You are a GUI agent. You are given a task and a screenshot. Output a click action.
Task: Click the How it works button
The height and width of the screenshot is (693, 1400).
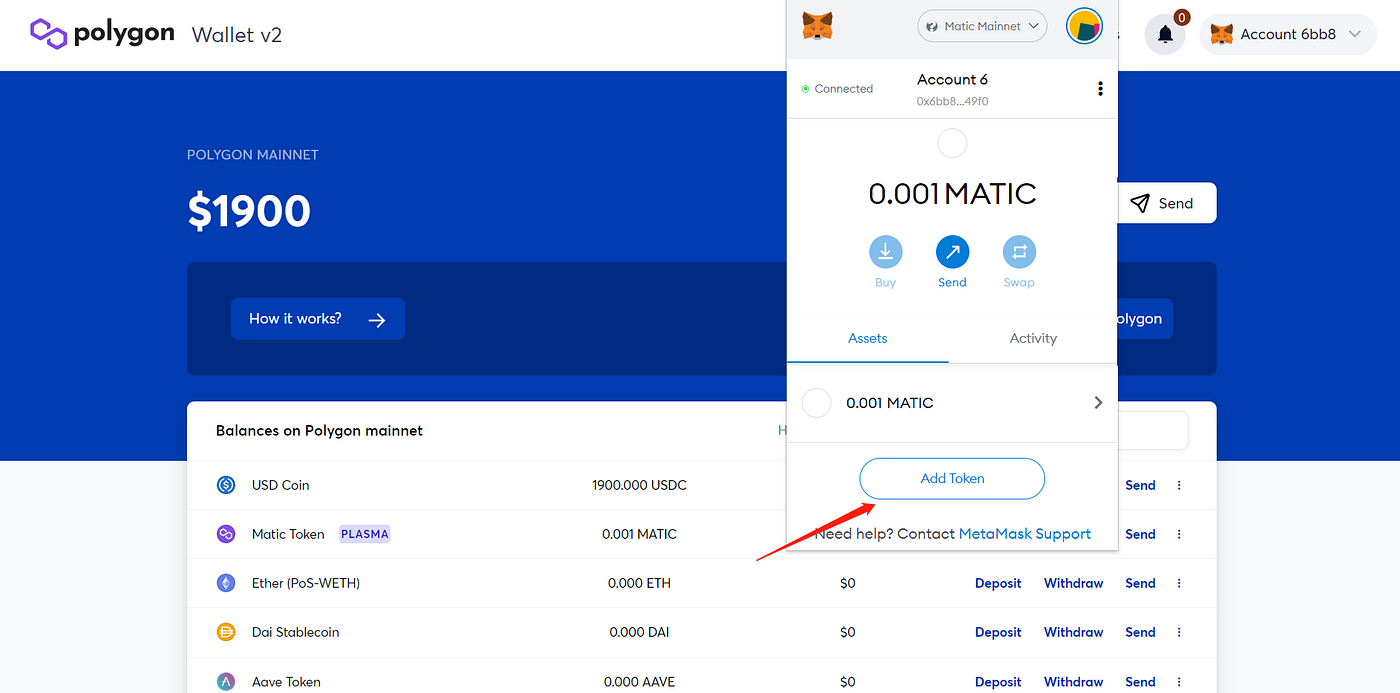(318, 318)
